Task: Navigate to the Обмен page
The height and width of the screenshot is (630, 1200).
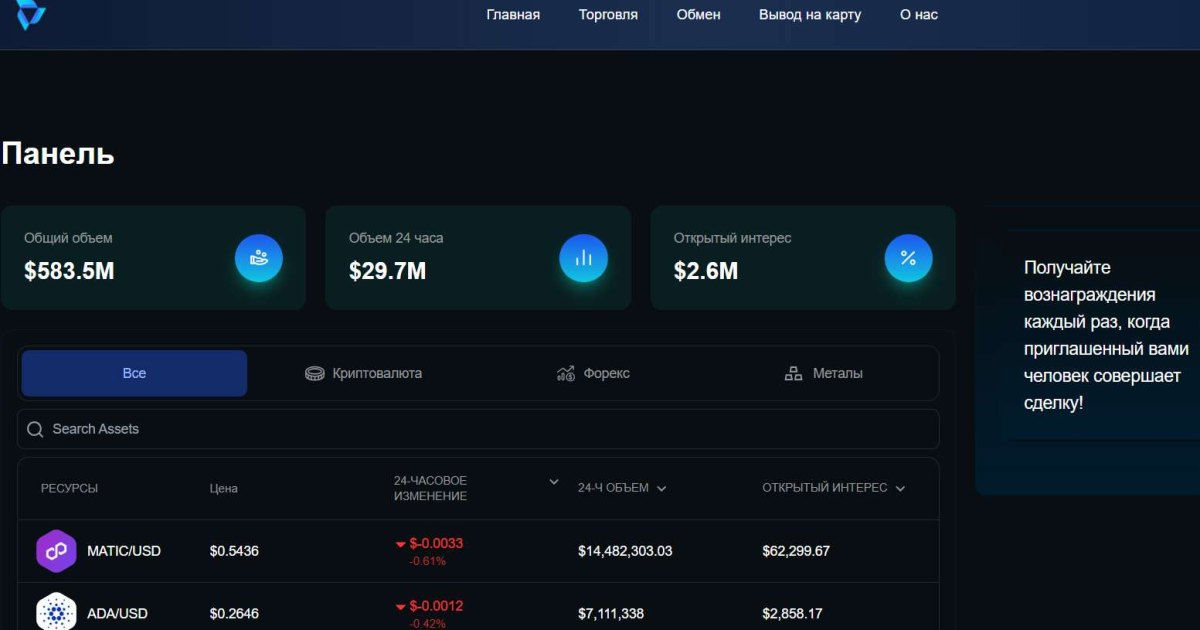Action: point(698,15)
